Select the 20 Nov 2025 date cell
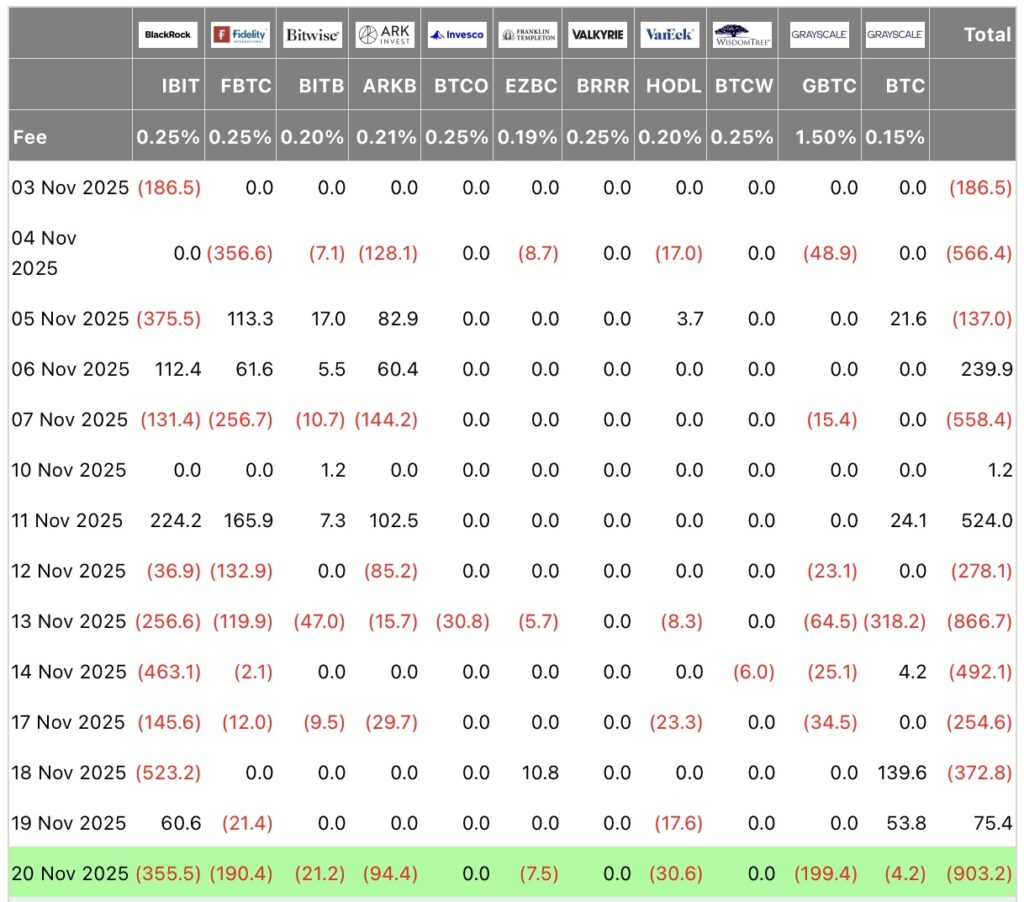 (69, 873)
